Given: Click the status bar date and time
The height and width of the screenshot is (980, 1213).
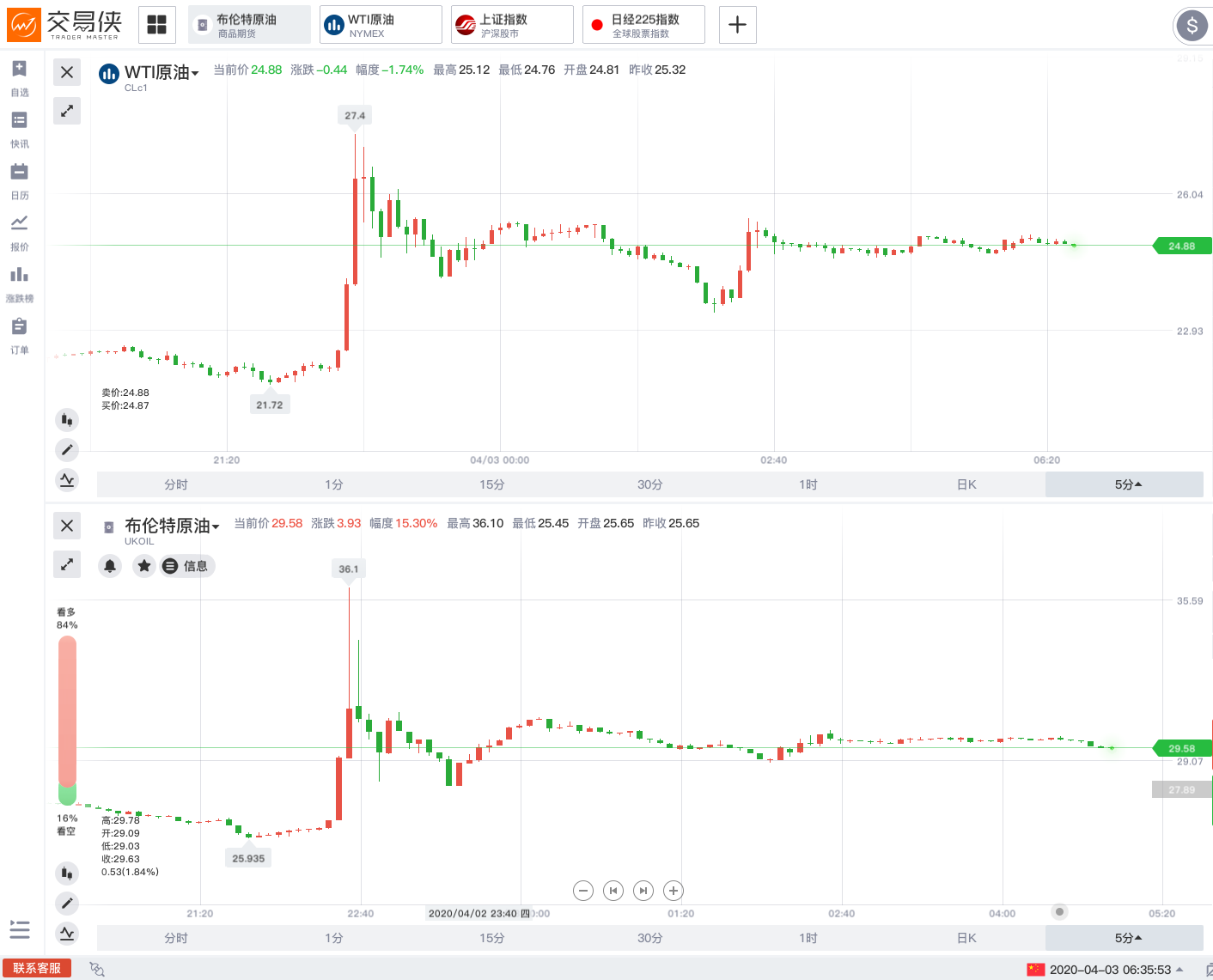Looking at the screenshot, I should (x=1110, y=970).
